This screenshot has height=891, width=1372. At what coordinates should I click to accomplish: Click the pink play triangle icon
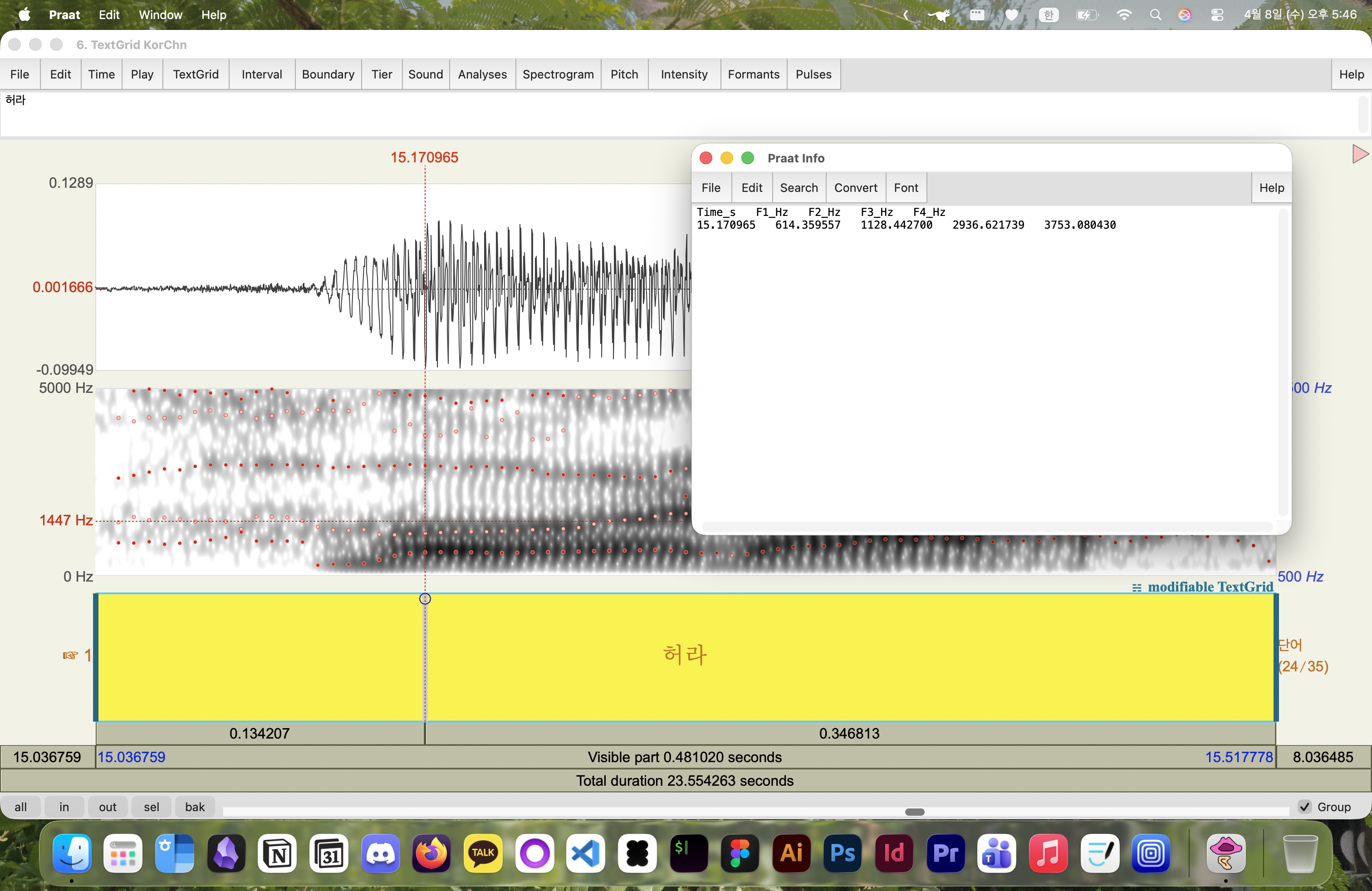pos(1360,154)
